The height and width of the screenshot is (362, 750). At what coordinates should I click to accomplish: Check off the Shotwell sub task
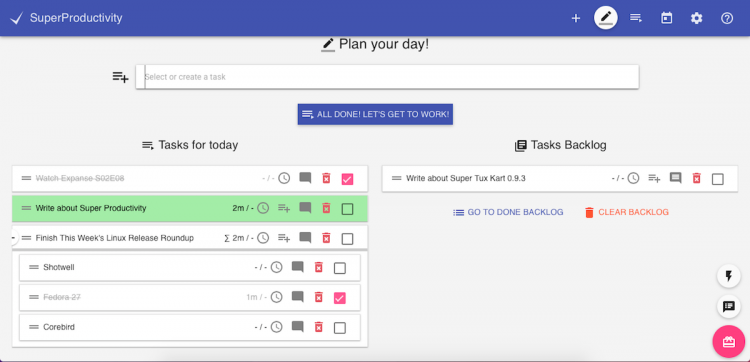tap(340, 268)
